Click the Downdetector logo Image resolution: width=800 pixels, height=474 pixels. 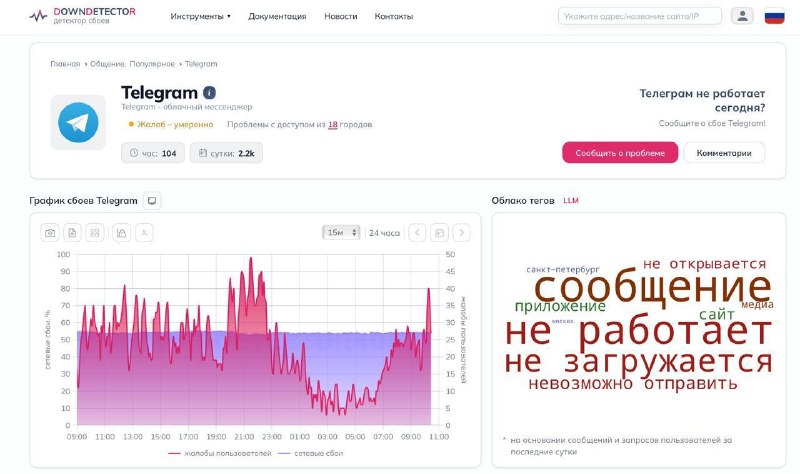click(x=83, y=16)
